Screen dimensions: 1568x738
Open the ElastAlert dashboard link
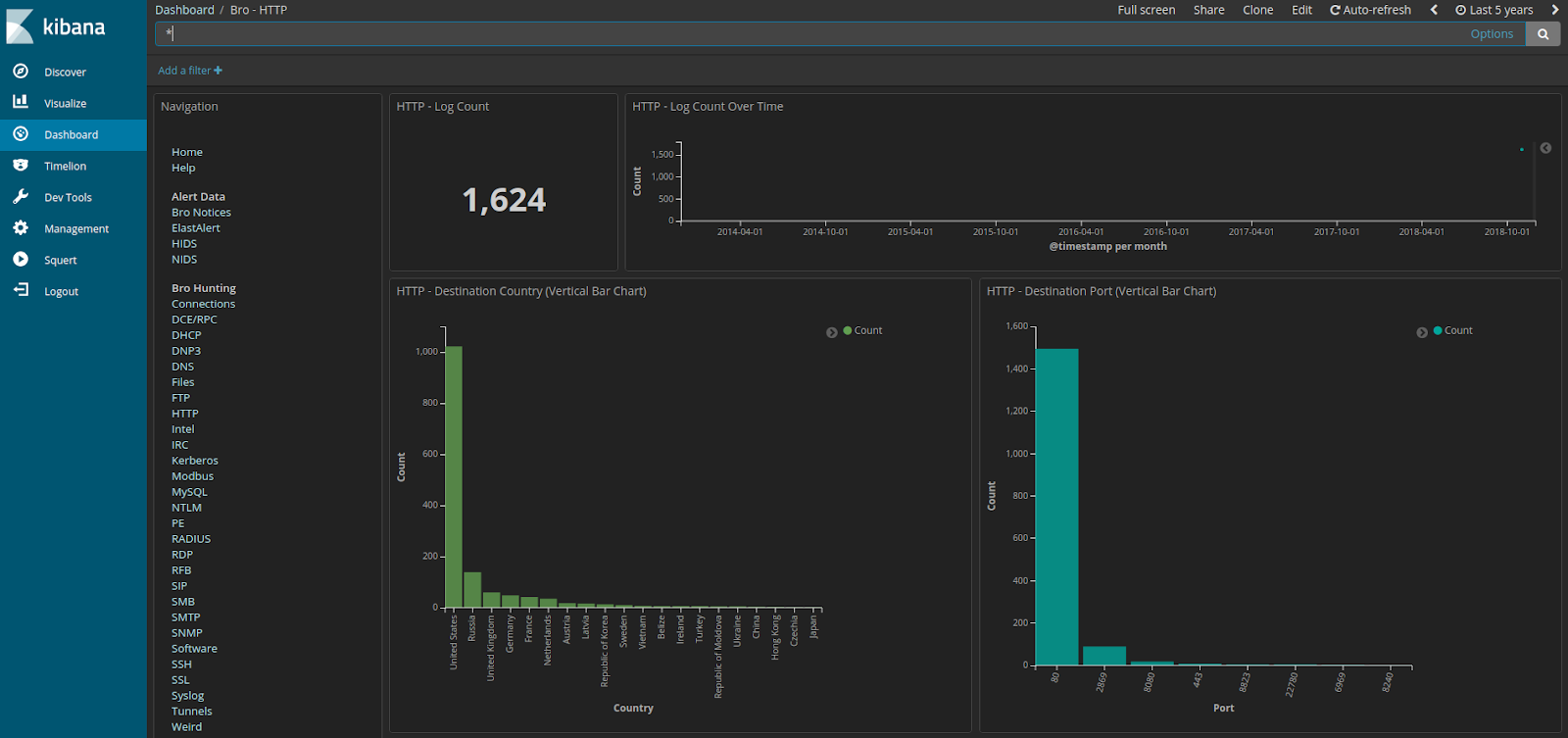[196, 228]
